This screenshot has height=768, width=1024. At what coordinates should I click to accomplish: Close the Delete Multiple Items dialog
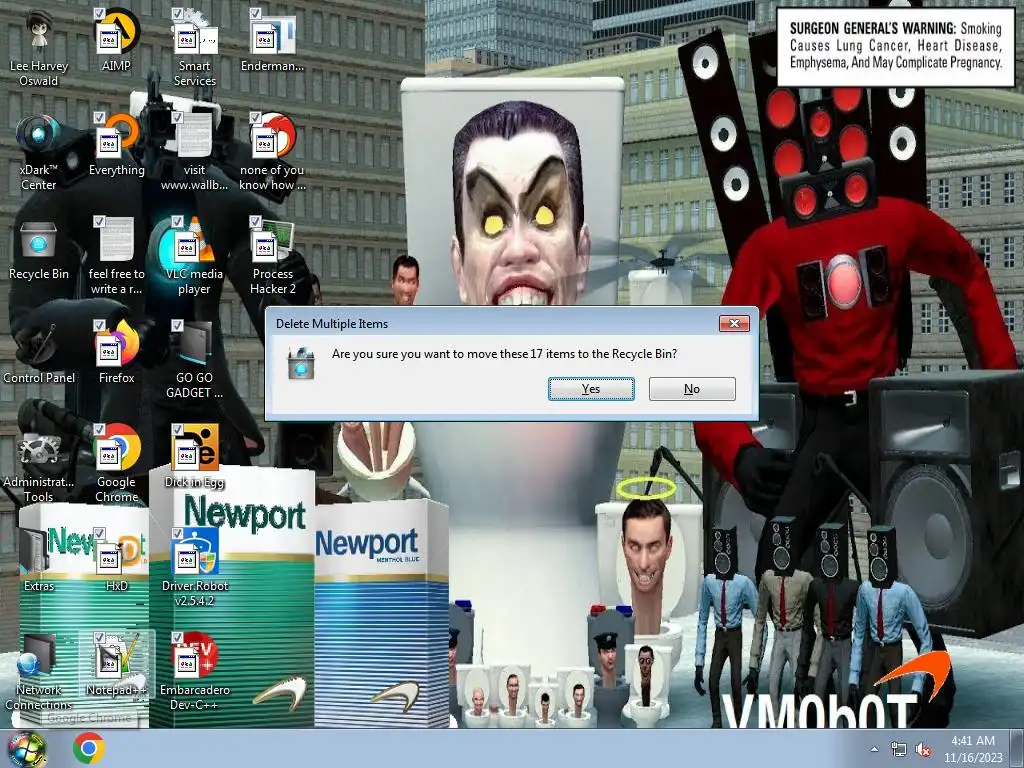(734, 323)
